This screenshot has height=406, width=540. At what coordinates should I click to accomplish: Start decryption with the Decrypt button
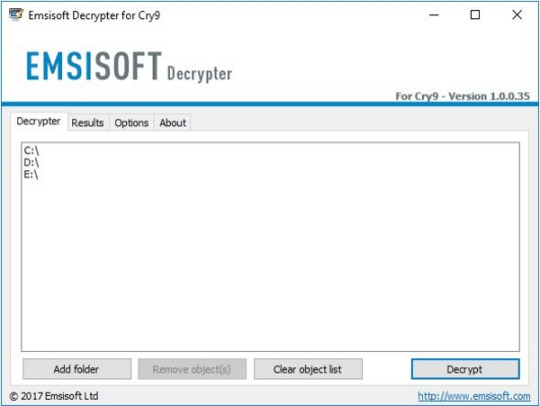coord(465,369)
